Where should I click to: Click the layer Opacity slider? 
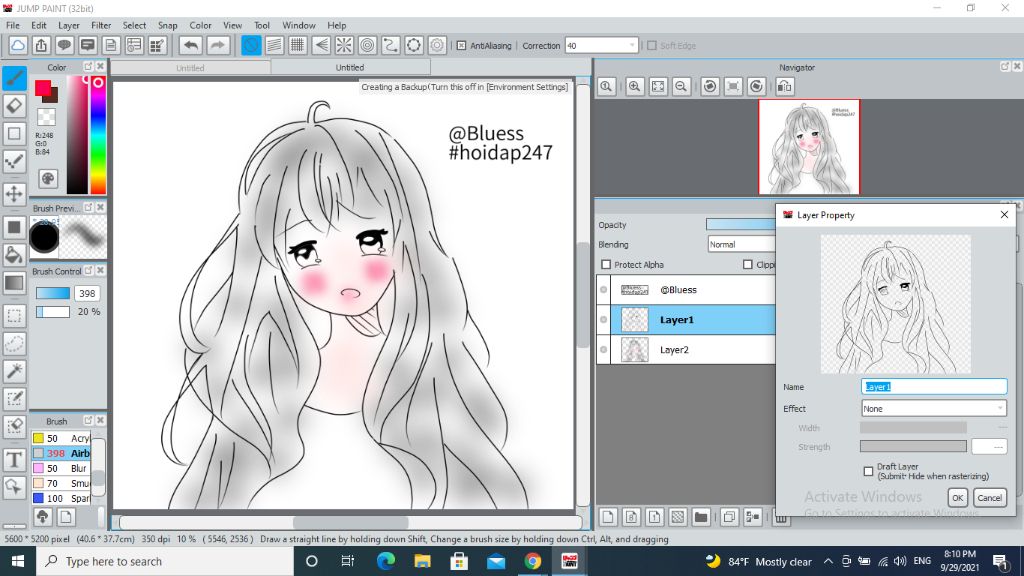pos(741,225)
